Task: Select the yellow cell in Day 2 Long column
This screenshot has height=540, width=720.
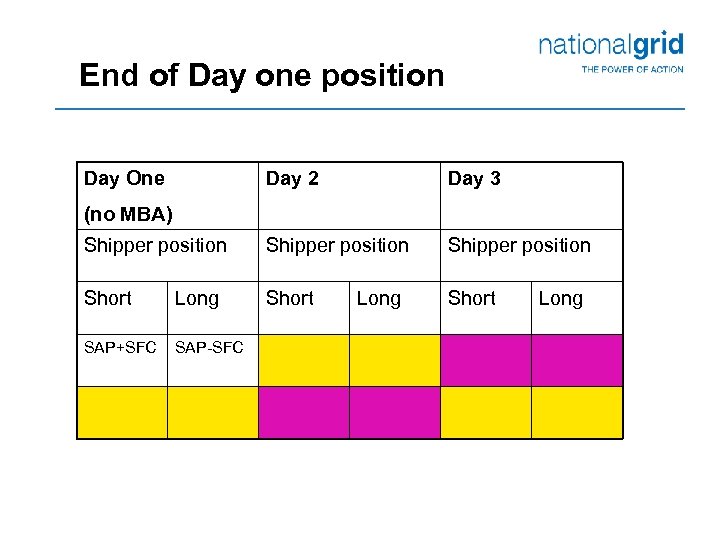Action: click(x=394, y=360)
